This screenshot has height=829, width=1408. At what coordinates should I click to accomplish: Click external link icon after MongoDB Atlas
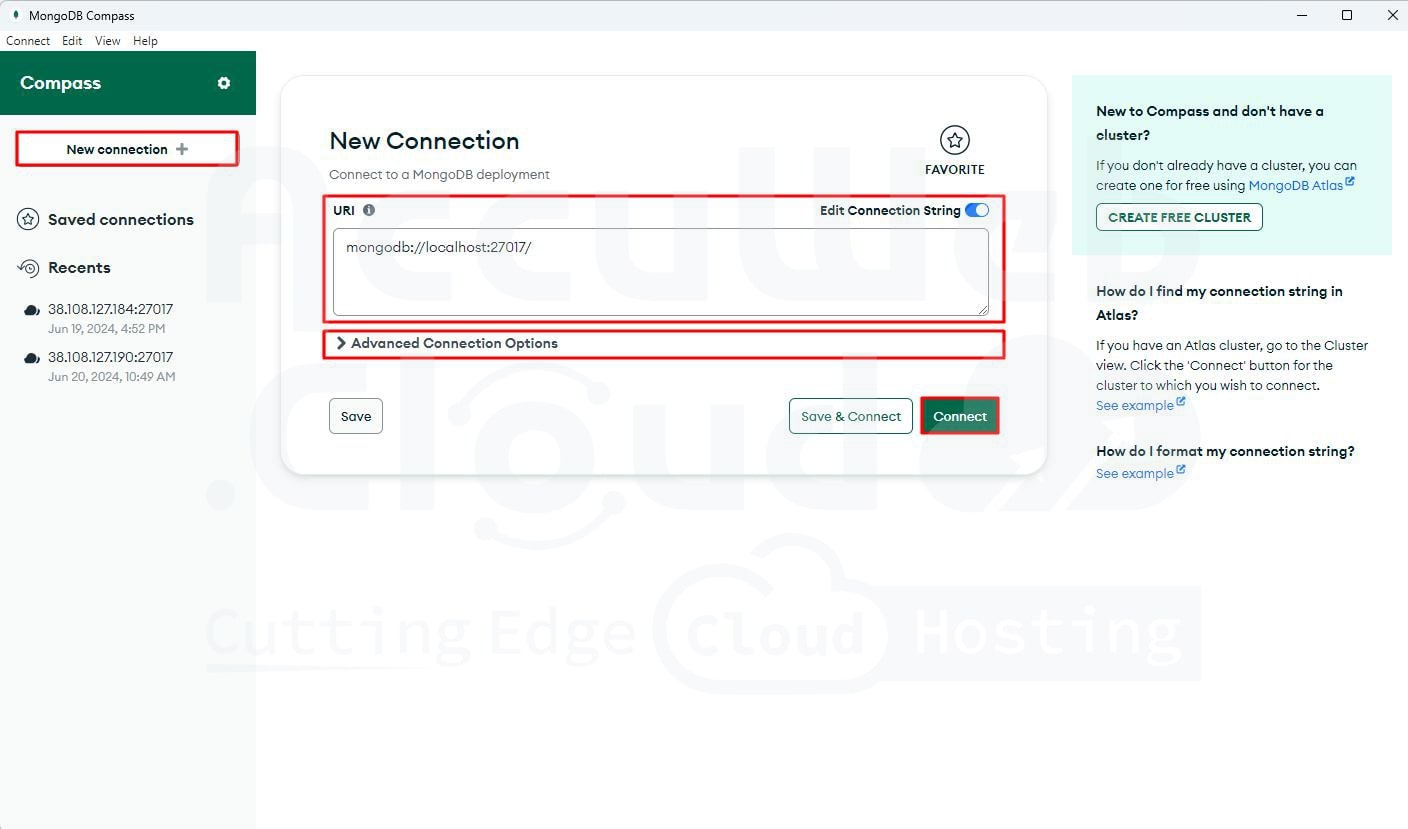click(1350, 182)
